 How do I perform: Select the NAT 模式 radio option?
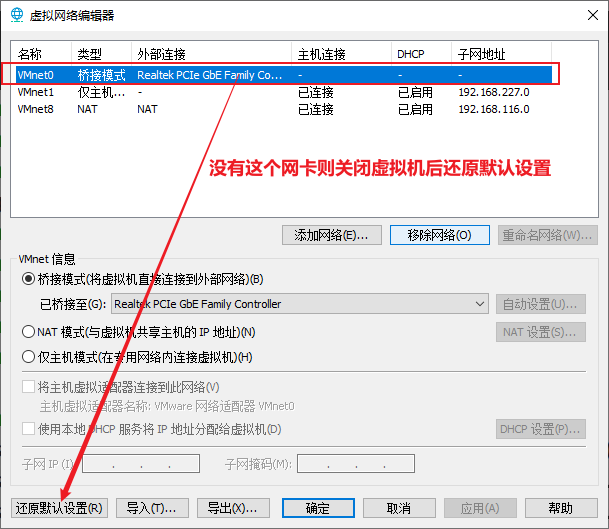(28, 332)
